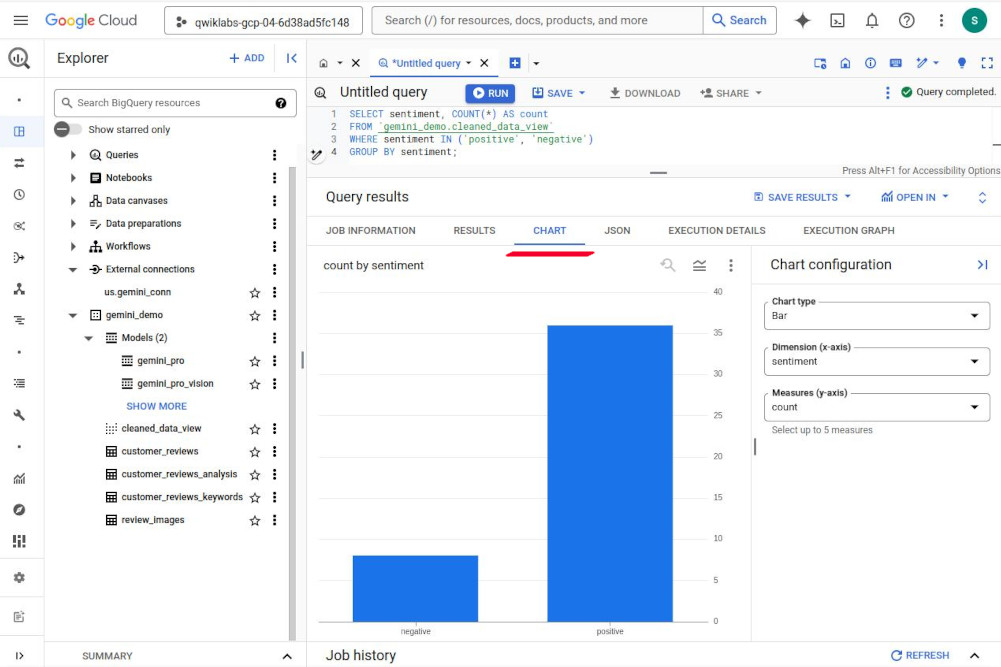Click the top search bar field
The width and height of the screenshot is (1001, 667).
538,20
